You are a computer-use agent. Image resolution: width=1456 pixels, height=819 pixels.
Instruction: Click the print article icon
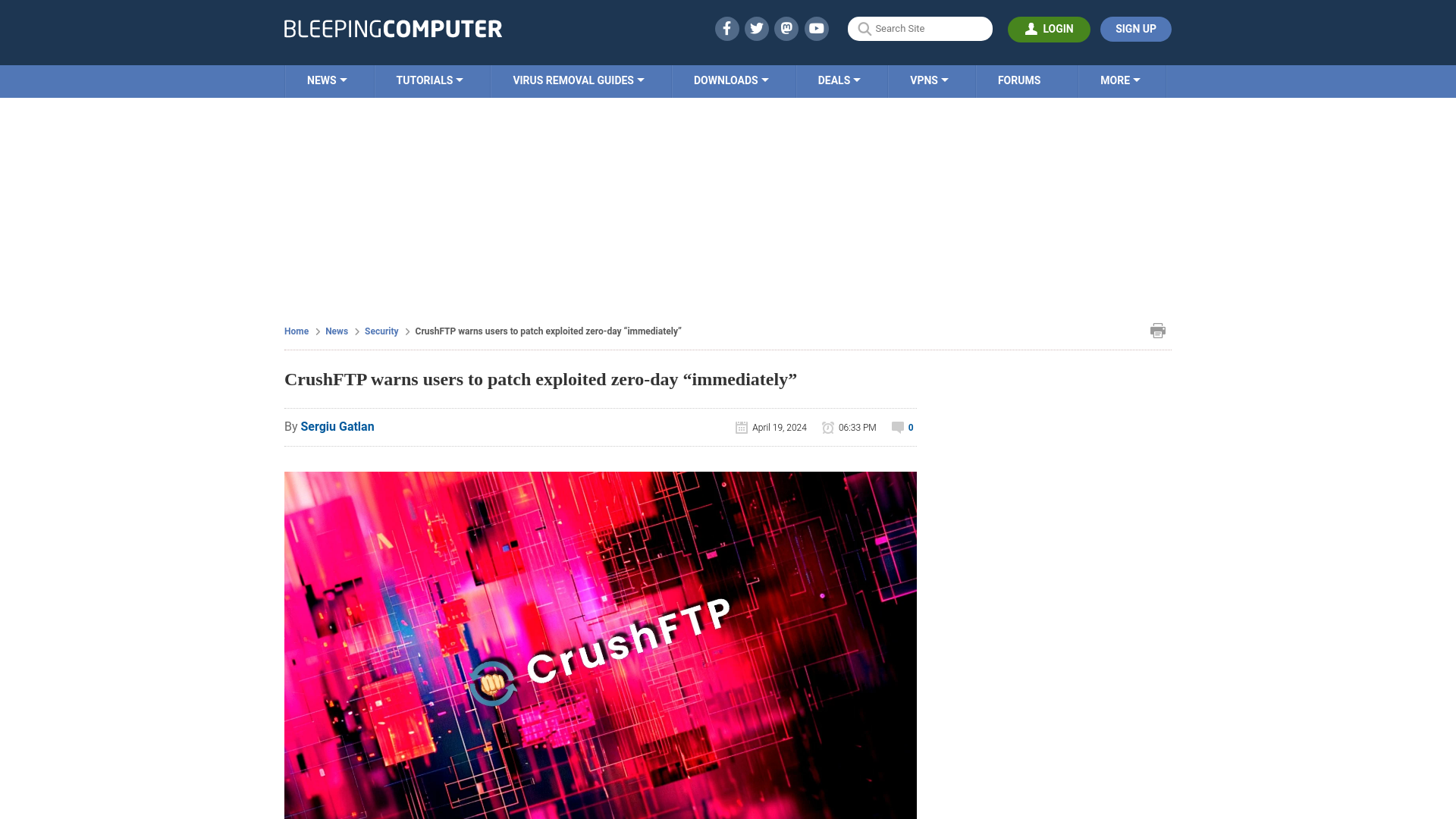pyautogui.click(x=1158, y=330)
